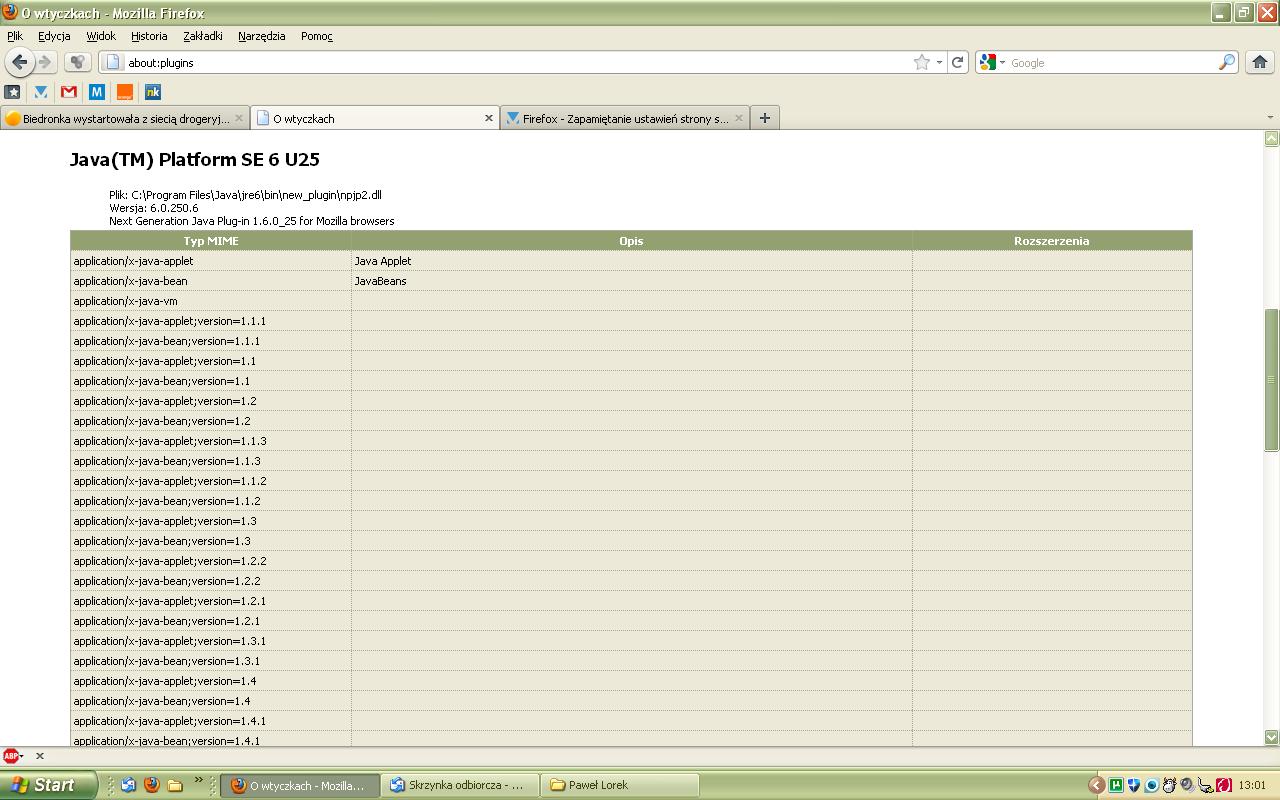Screen dimensions: 1280x800
Task: Click the blue security shield tray icon
Action: pyautogui.click(x=1133, y=785)
